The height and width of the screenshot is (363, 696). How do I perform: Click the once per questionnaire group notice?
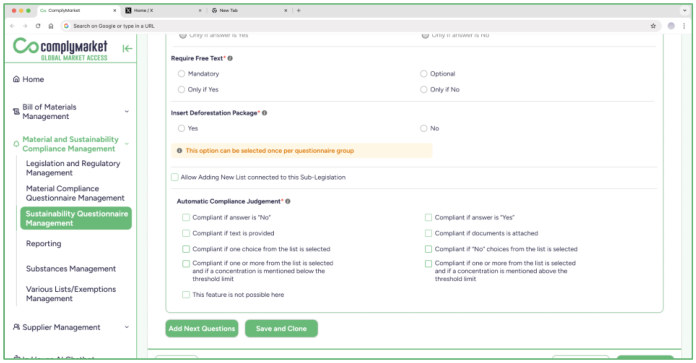click(x=302, y=151)
